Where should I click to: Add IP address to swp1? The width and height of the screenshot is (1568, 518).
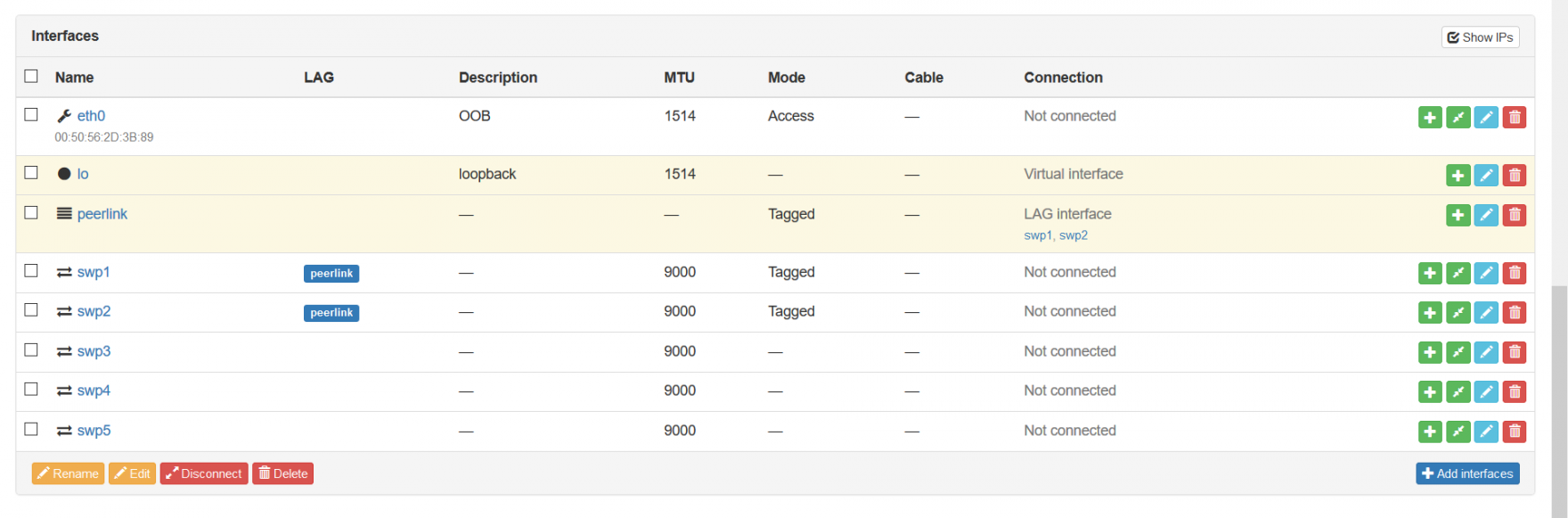tap(1430, 273)
